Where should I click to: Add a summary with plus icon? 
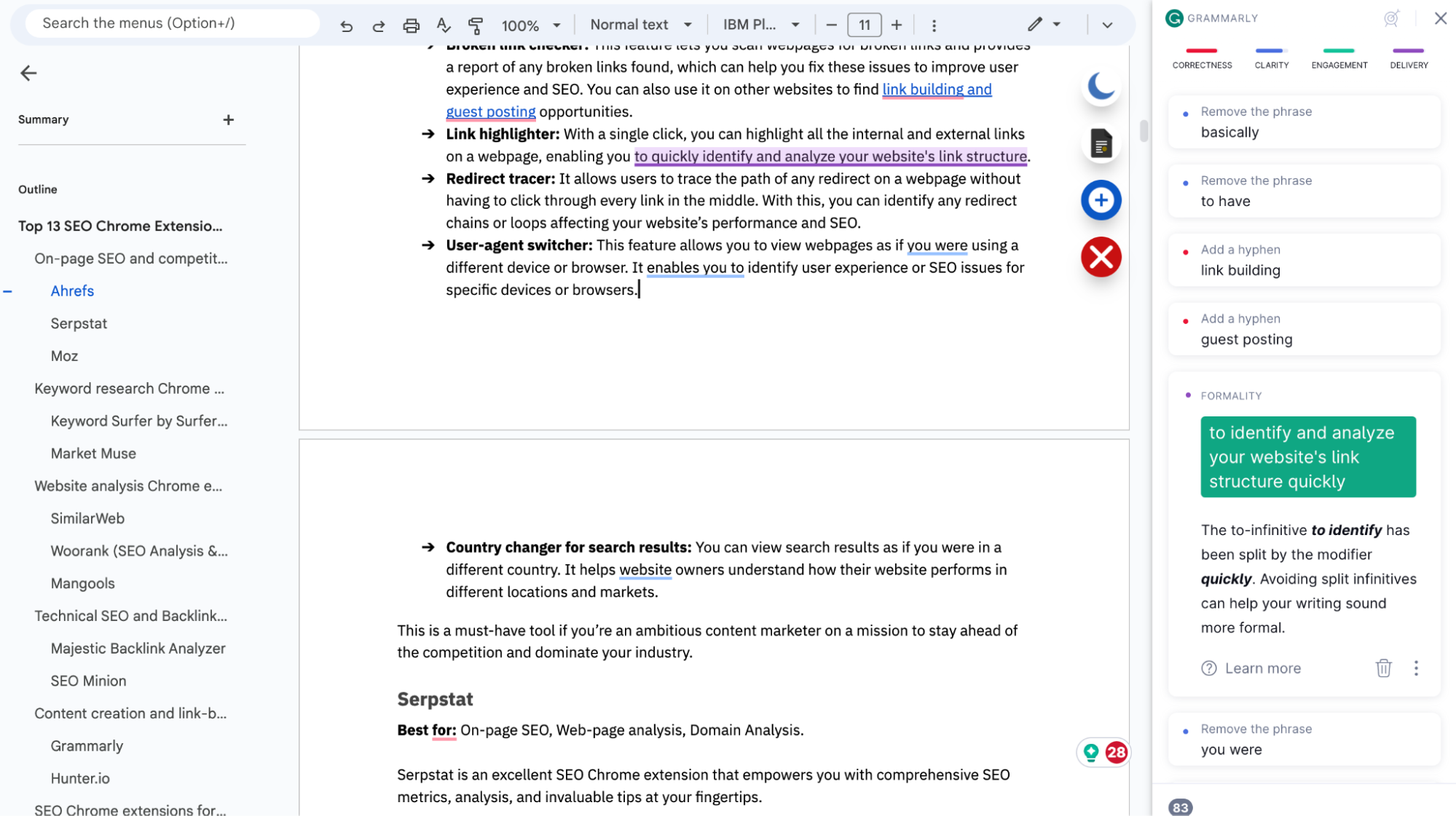(229, 119)
